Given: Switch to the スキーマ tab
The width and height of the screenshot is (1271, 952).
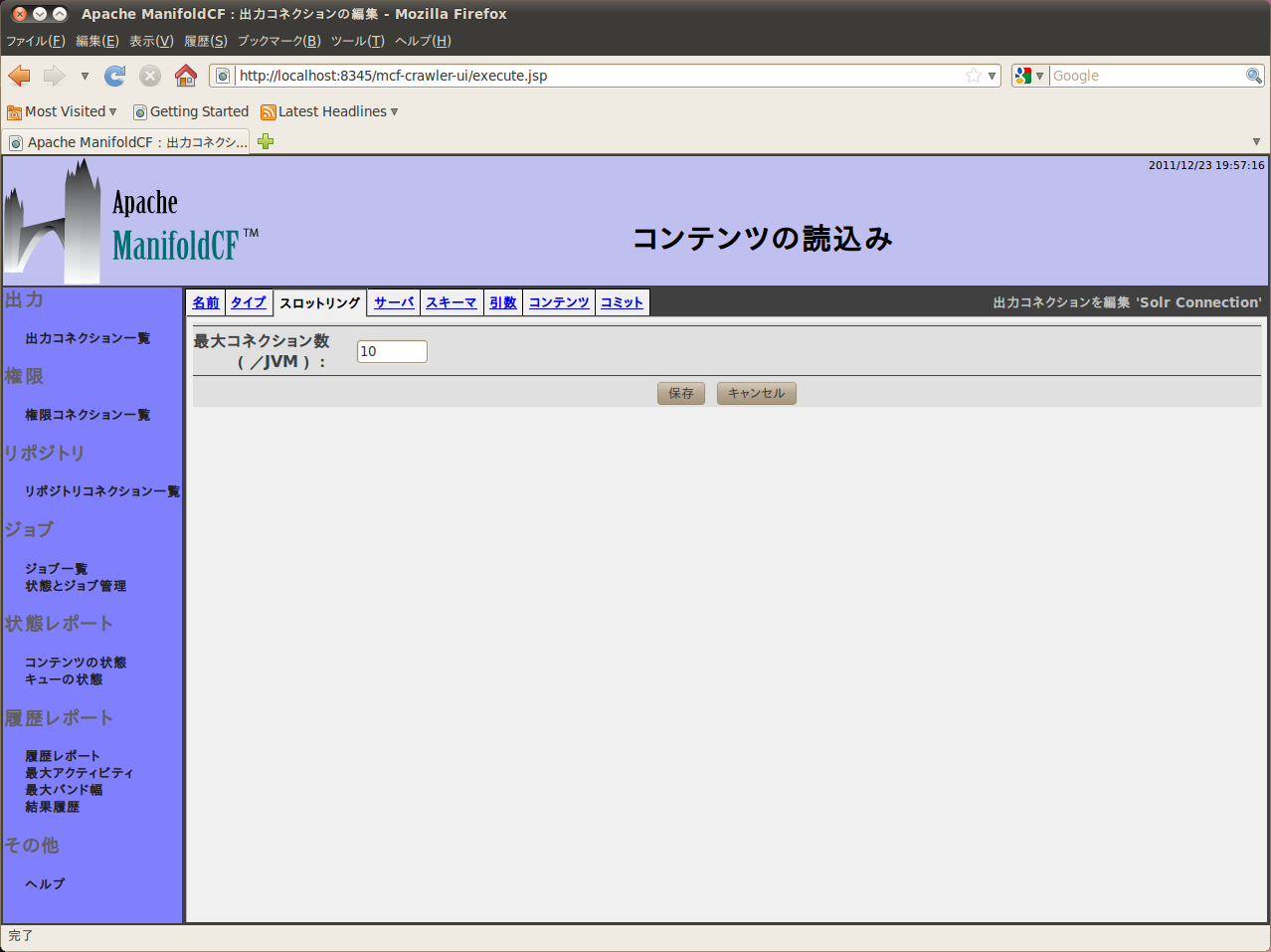Looking at the screenshot, I should pos(452,302).
